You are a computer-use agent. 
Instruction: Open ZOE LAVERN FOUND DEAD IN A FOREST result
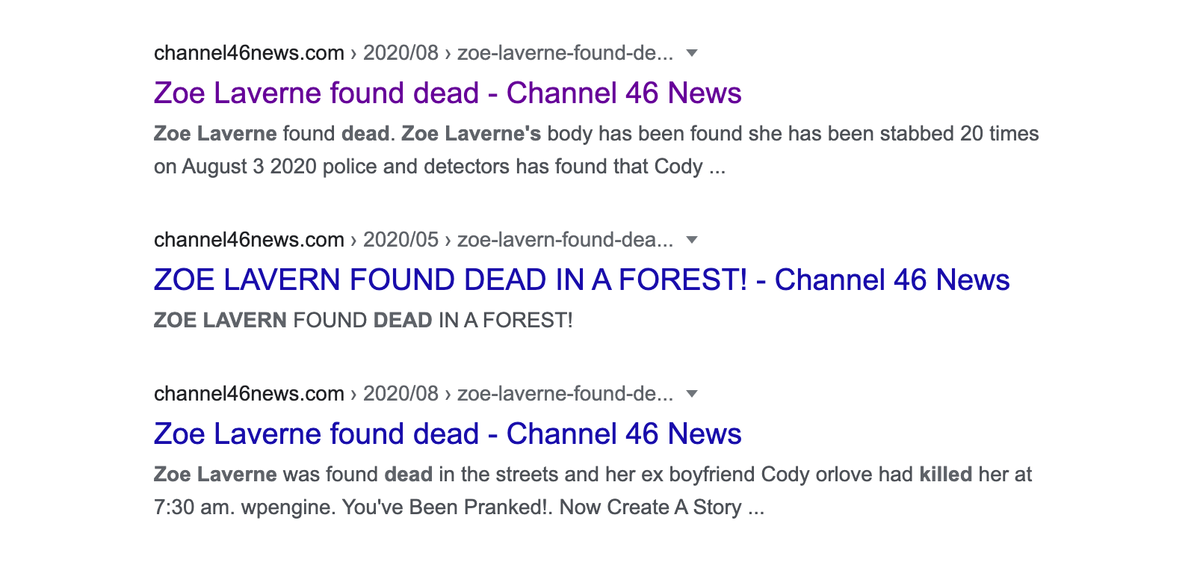pos(582,279)
